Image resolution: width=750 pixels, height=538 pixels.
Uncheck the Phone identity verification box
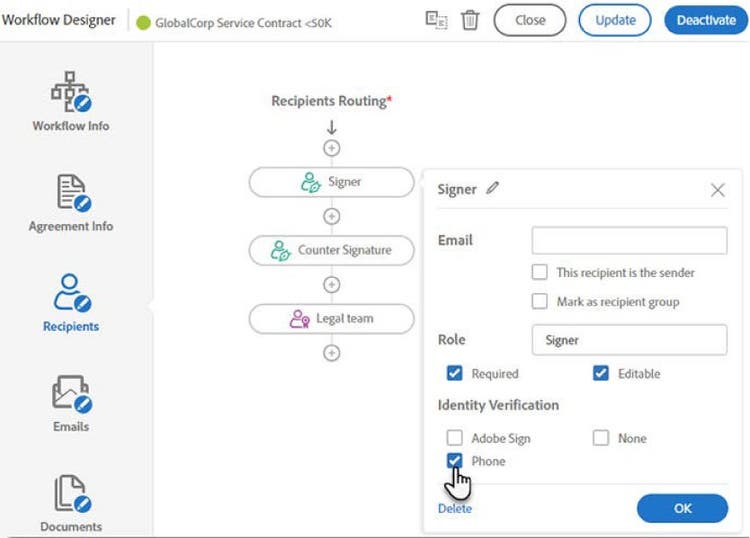coord(455,461)
